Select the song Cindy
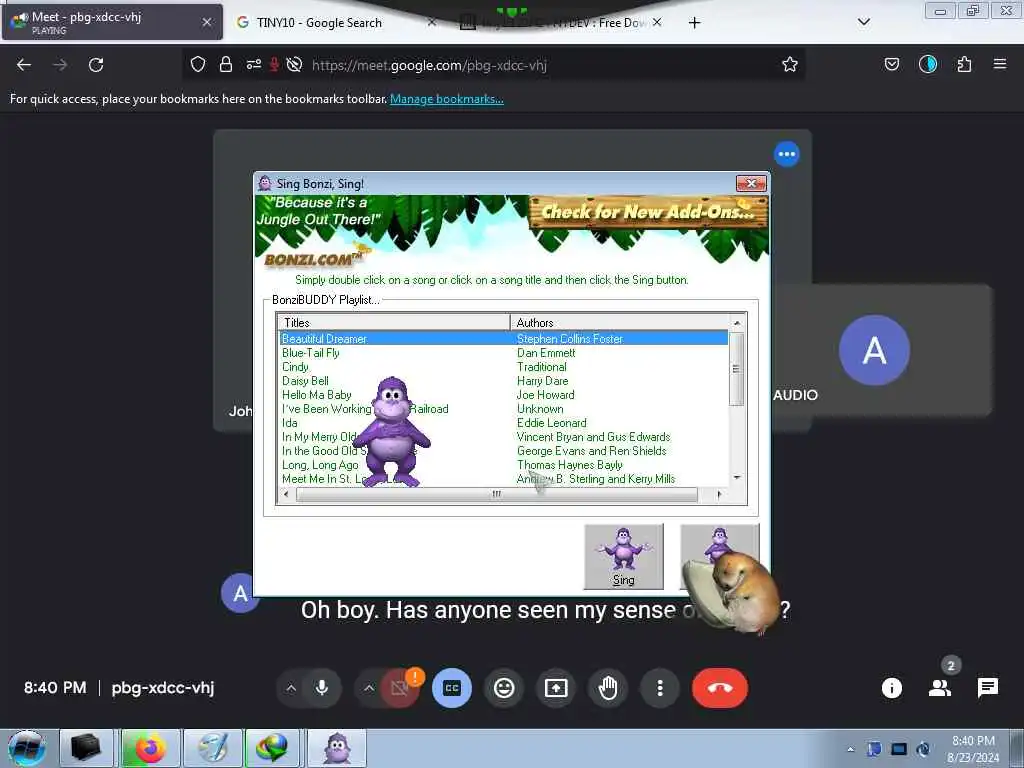The width and height of the screenshot is (1024, 768). (x=295, y=366)
